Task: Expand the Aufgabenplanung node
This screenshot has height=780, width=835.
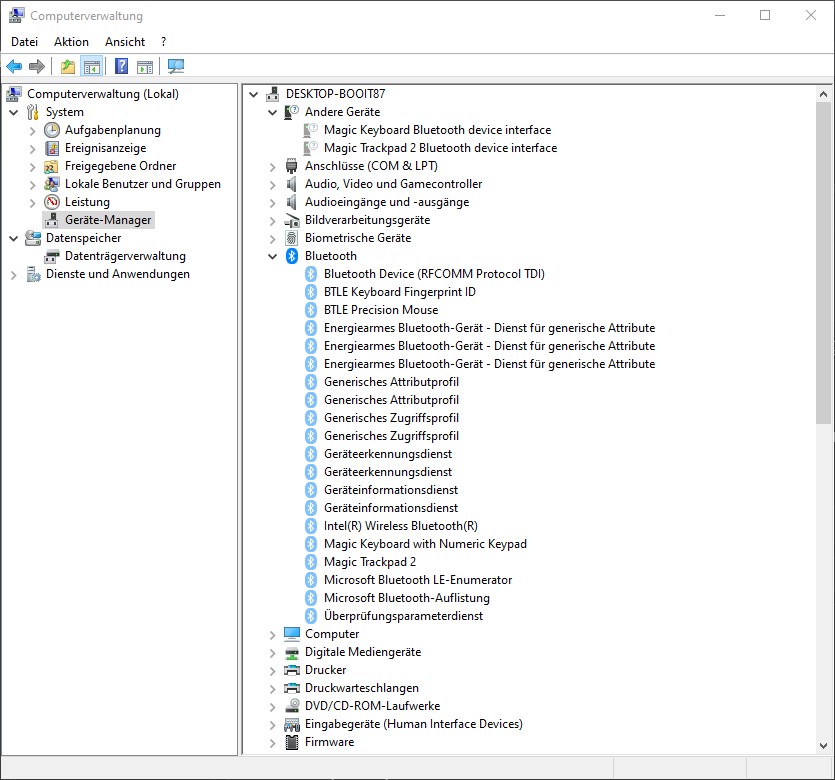Action: (x=33, y=131)
